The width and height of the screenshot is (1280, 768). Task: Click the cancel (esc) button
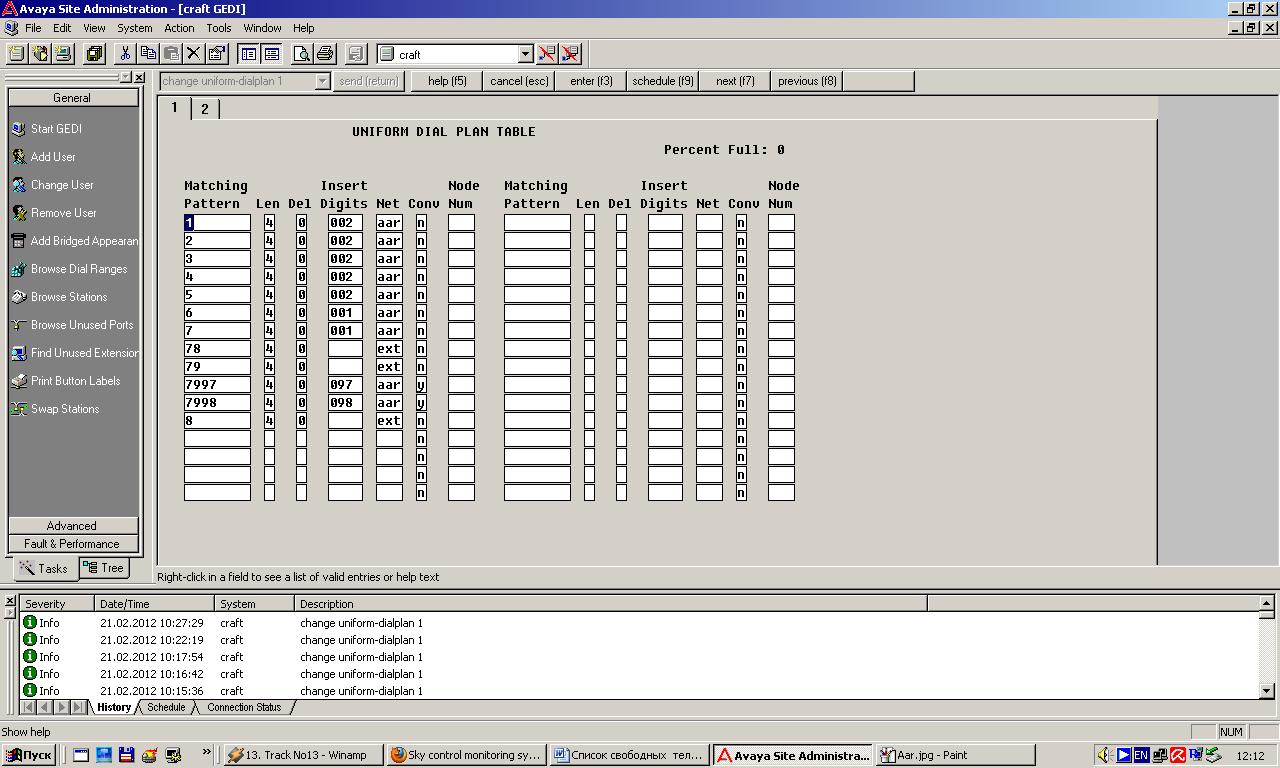[519, 81]
